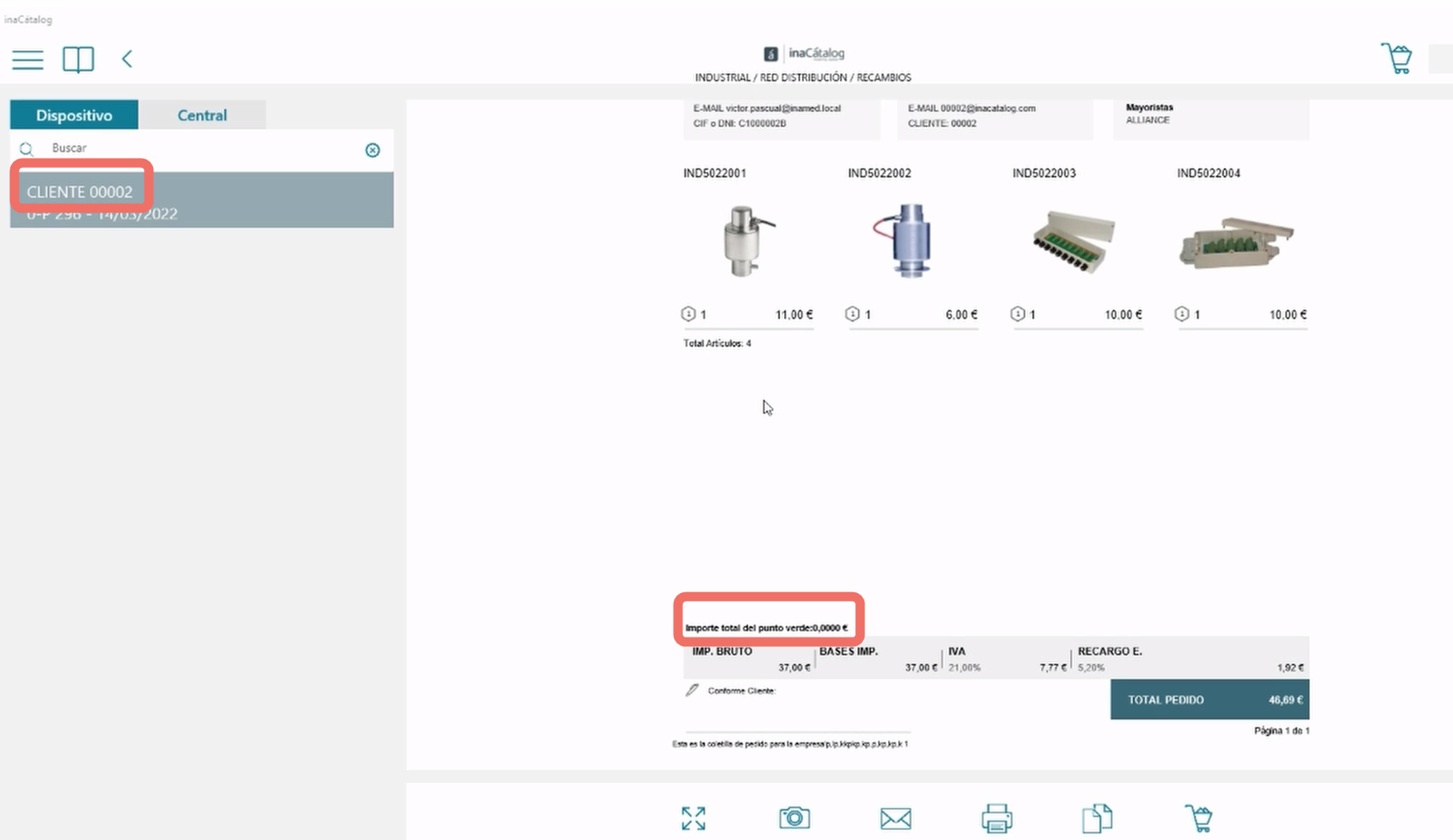This screenshot has width=1453, height=840.
Task: Switch to the Central tab
Action: tap(202, 115)
